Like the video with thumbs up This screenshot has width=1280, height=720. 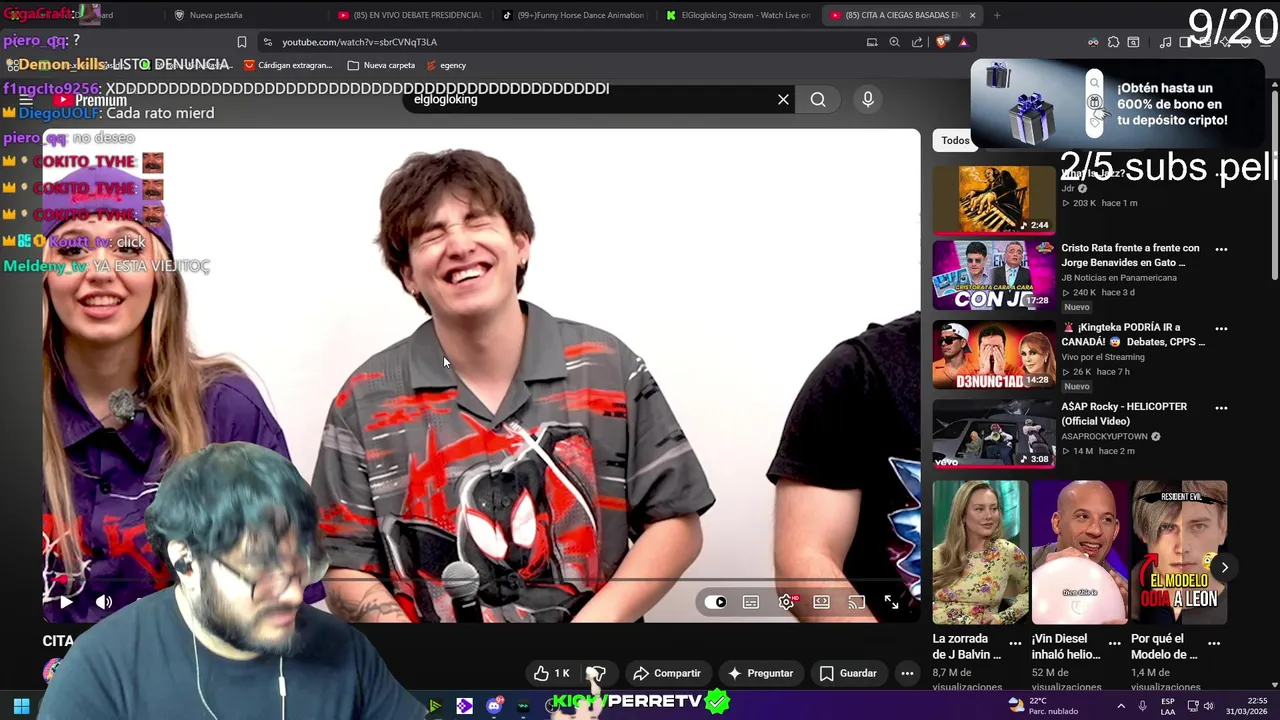[551, 673]
